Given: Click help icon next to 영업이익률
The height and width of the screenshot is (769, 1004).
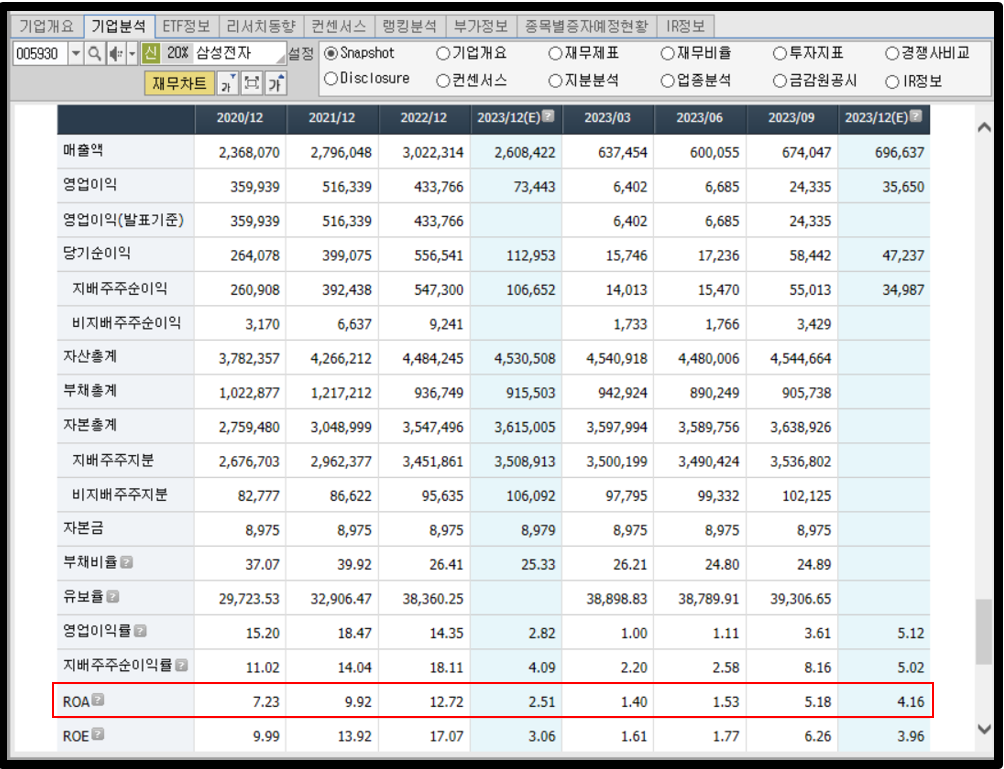Looking at the screenshot, I should coord(140,631).
